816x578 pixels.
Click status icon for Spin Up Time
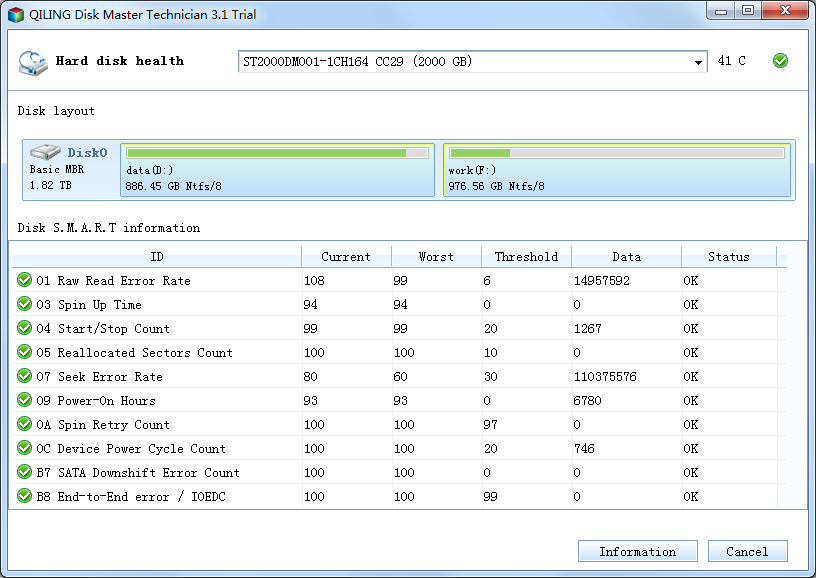coord(24,304)
